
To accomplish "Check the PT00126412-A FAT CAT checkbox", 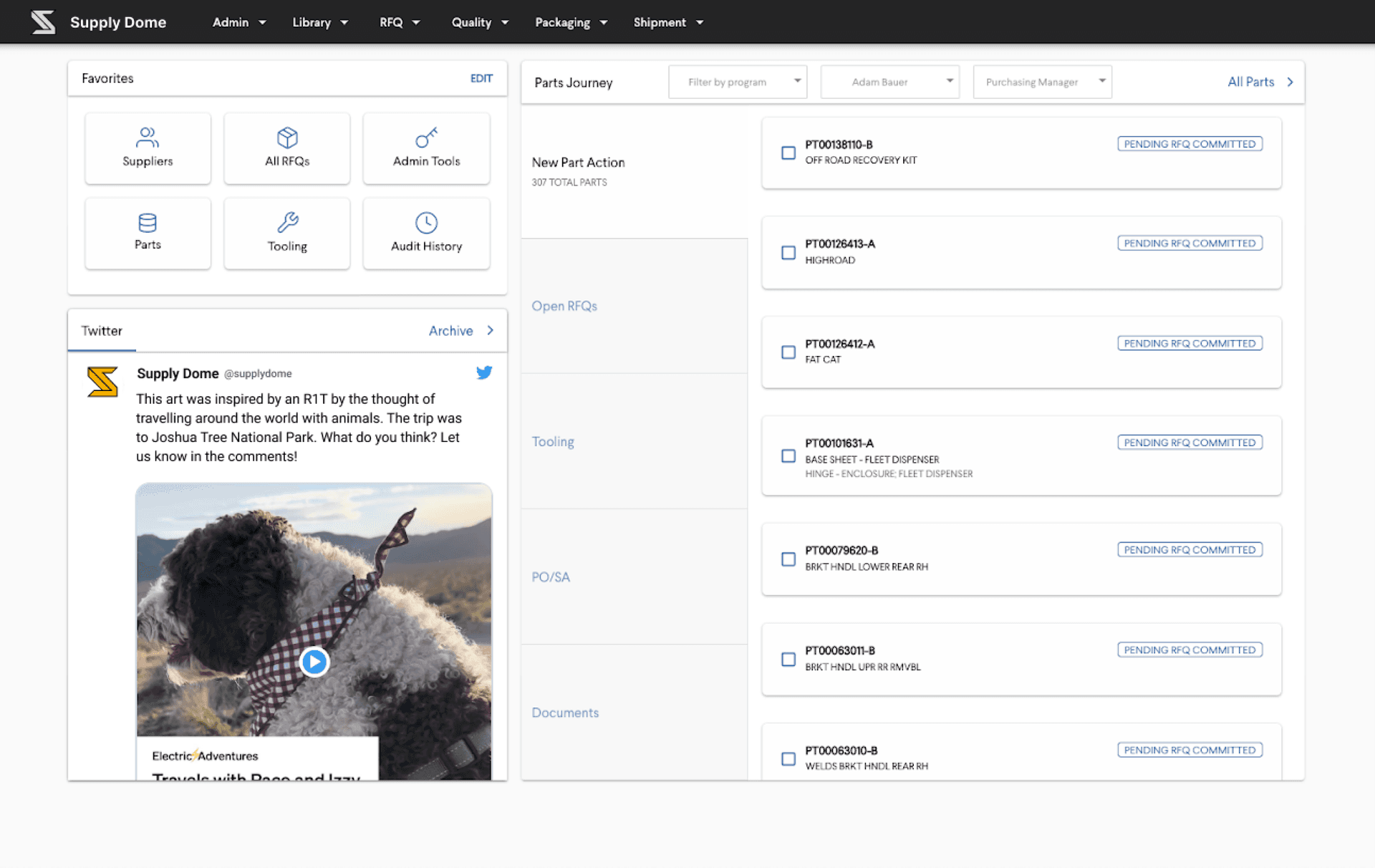I will tap(788, 352).
